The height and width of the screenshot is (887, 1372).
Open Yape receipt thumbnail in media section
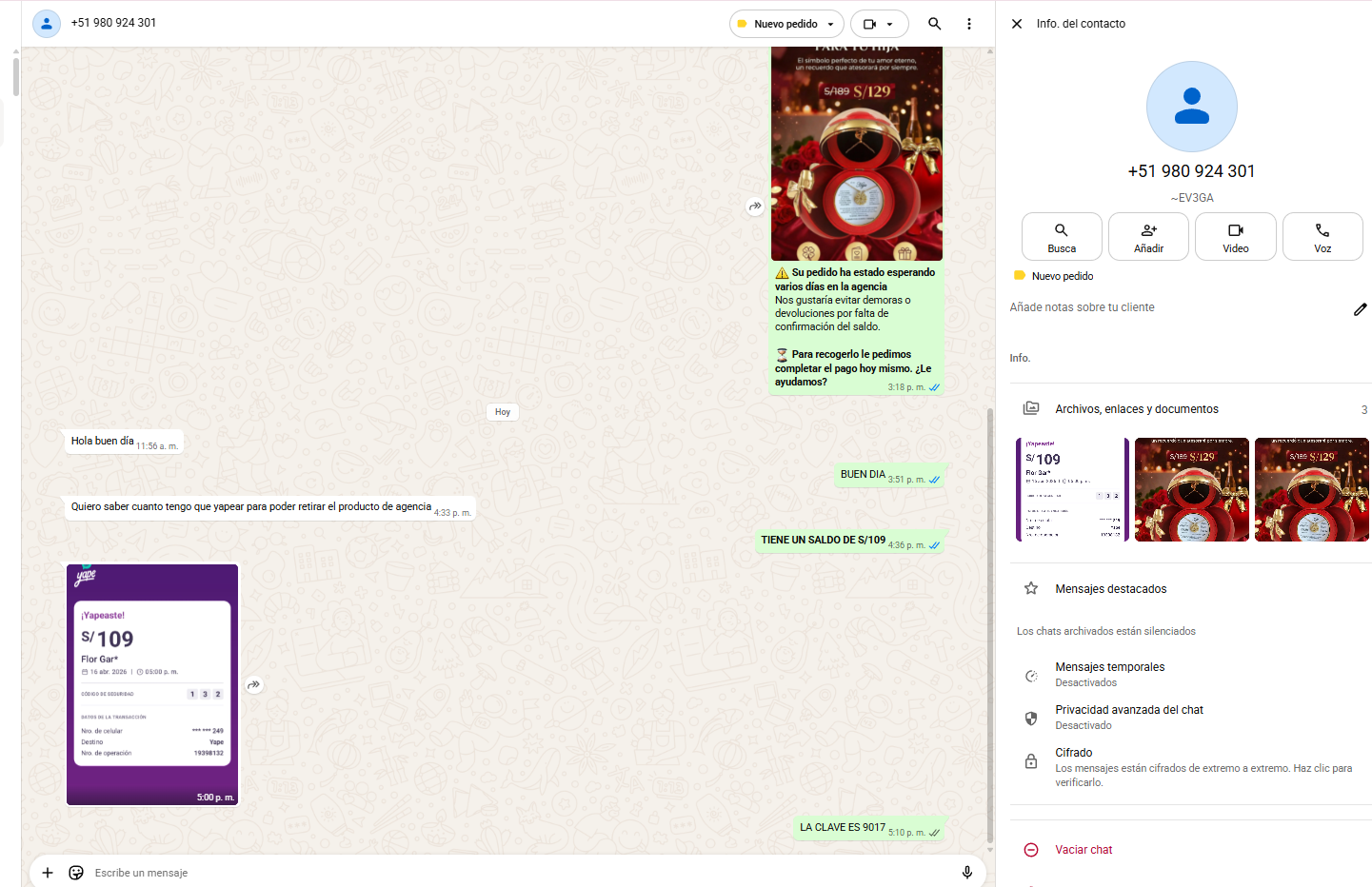click(x=1072, y=490)
